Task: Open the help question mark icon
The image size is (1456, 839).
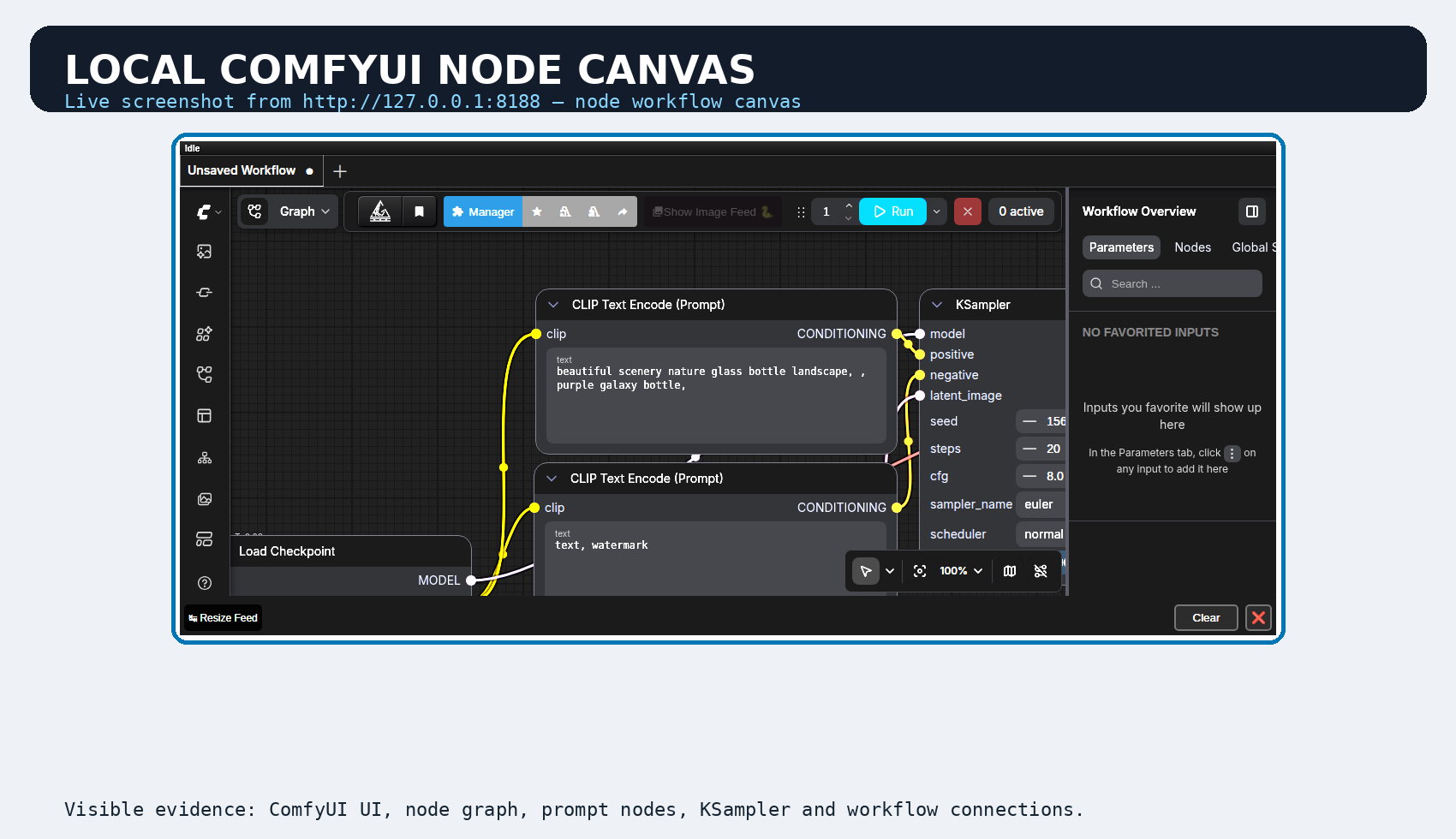Action: (x=204, y=583)
